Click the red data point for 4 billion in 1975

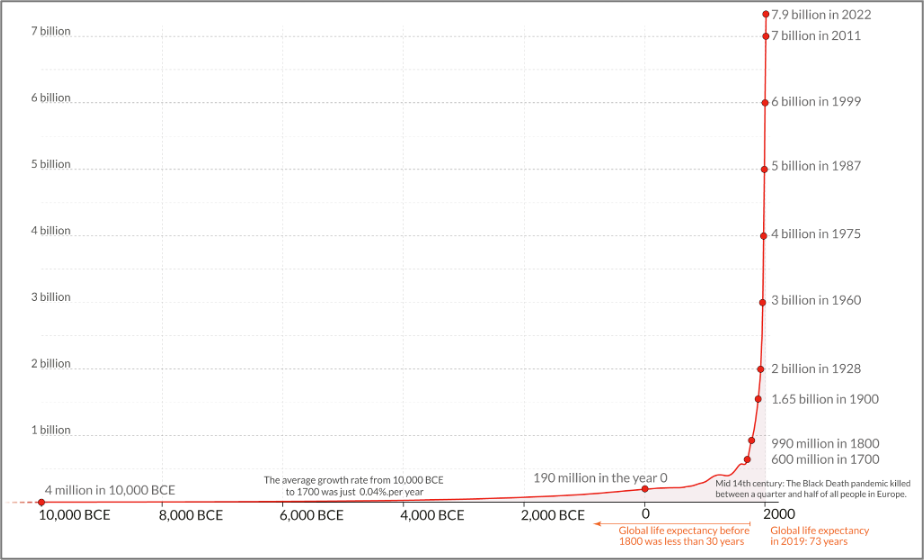tap(763, 235)
